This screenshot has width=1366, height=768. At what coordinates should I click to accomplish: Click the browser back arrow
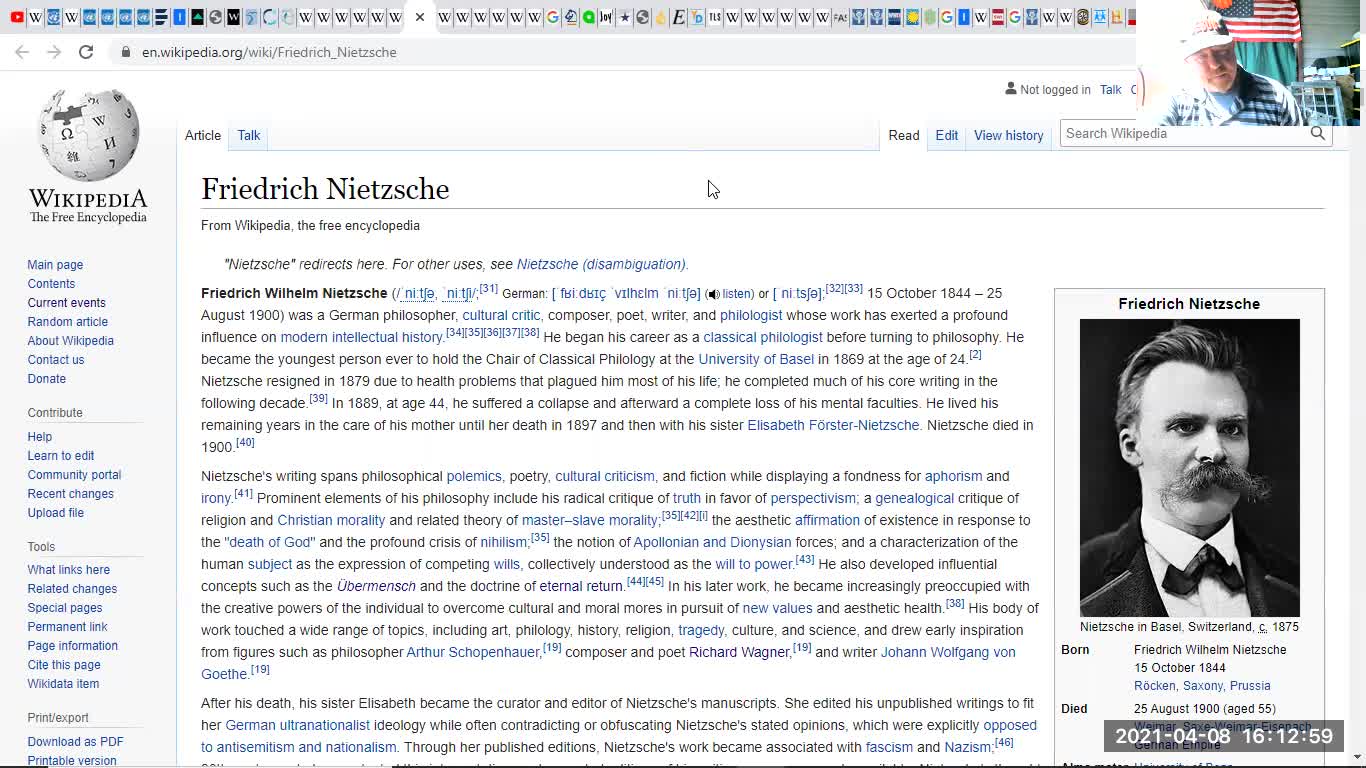pyautogui.click(x=22, y=52)
